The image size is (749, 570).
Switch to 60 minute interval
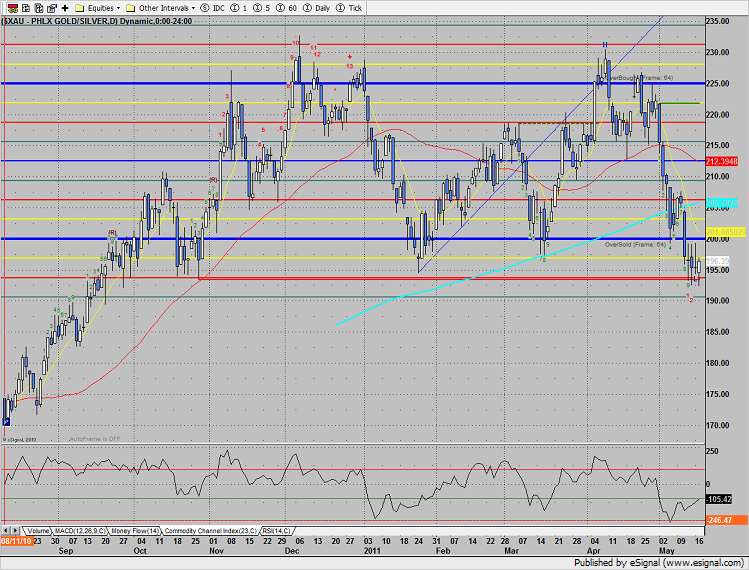click(287, 8)
